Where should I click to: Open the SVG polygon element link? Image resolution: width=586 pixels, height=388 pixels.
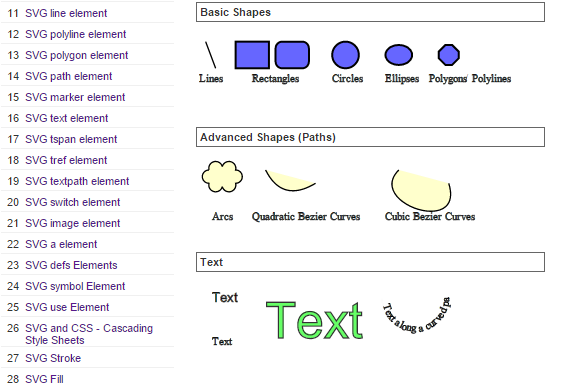tap(77, 55)
